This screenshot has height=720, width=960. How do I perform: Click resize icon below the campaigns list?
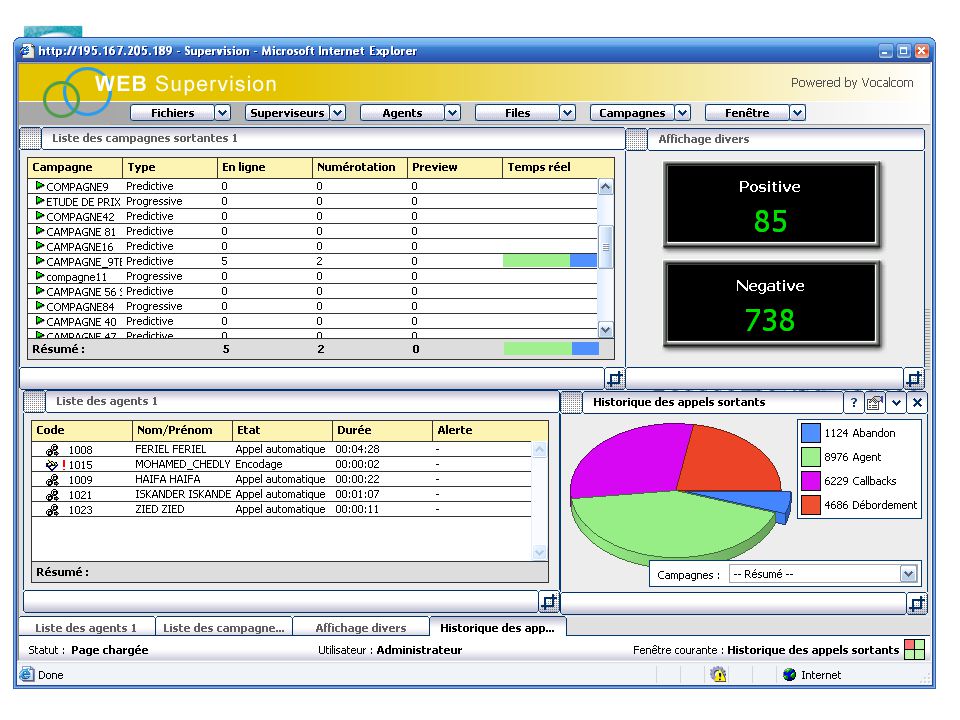pyautogui.click(x=614, y=378)
